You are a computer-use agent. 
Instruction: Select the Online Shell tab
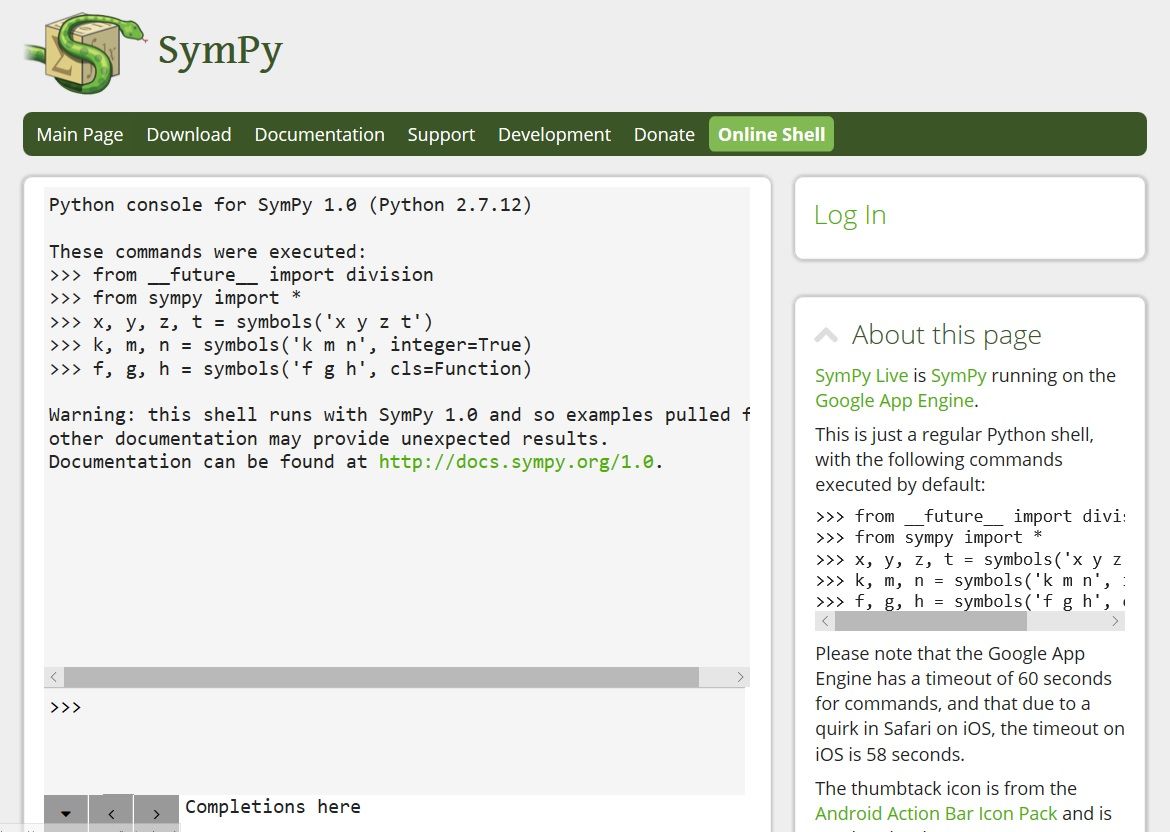[x=770, y=134]
